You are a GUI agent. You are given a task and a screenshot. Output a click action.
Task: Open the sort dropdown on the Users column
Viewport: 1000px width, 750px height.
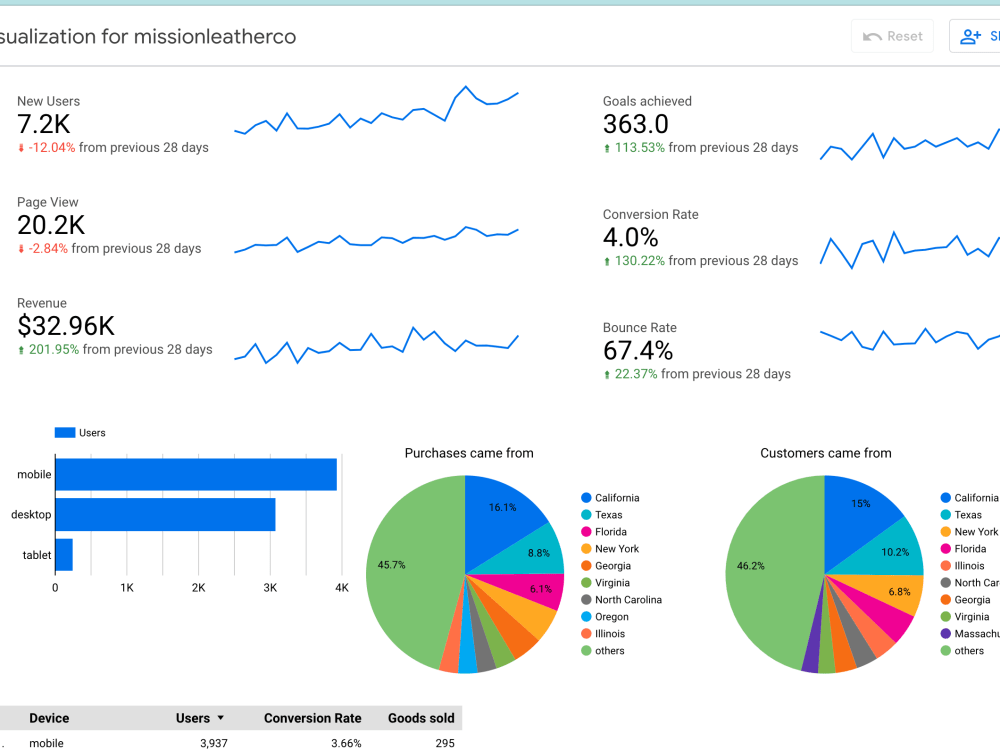point(218,718)
